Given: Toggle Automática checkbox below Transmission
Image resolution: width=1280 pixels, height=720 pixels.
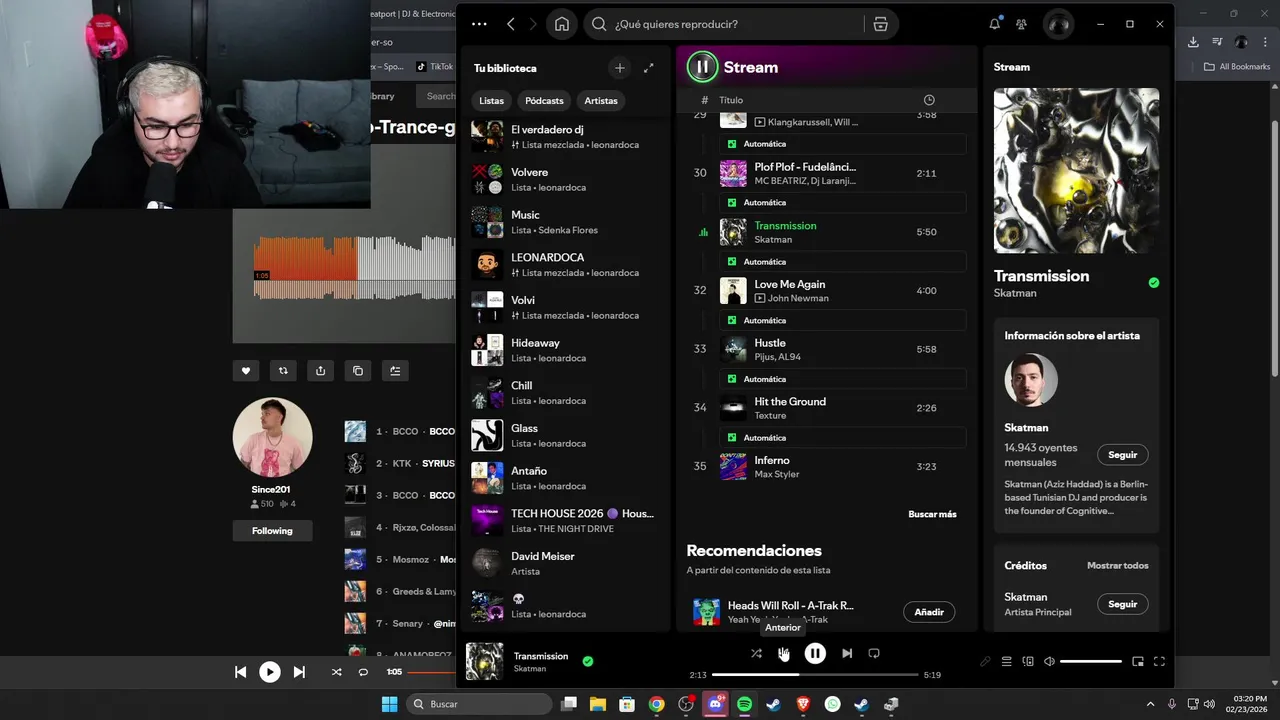Looking at the screenshot, I should coord(732,262).
